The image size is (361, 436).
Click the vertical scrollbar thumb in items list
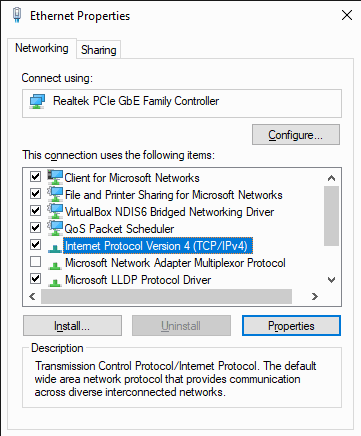coord(331,216)
